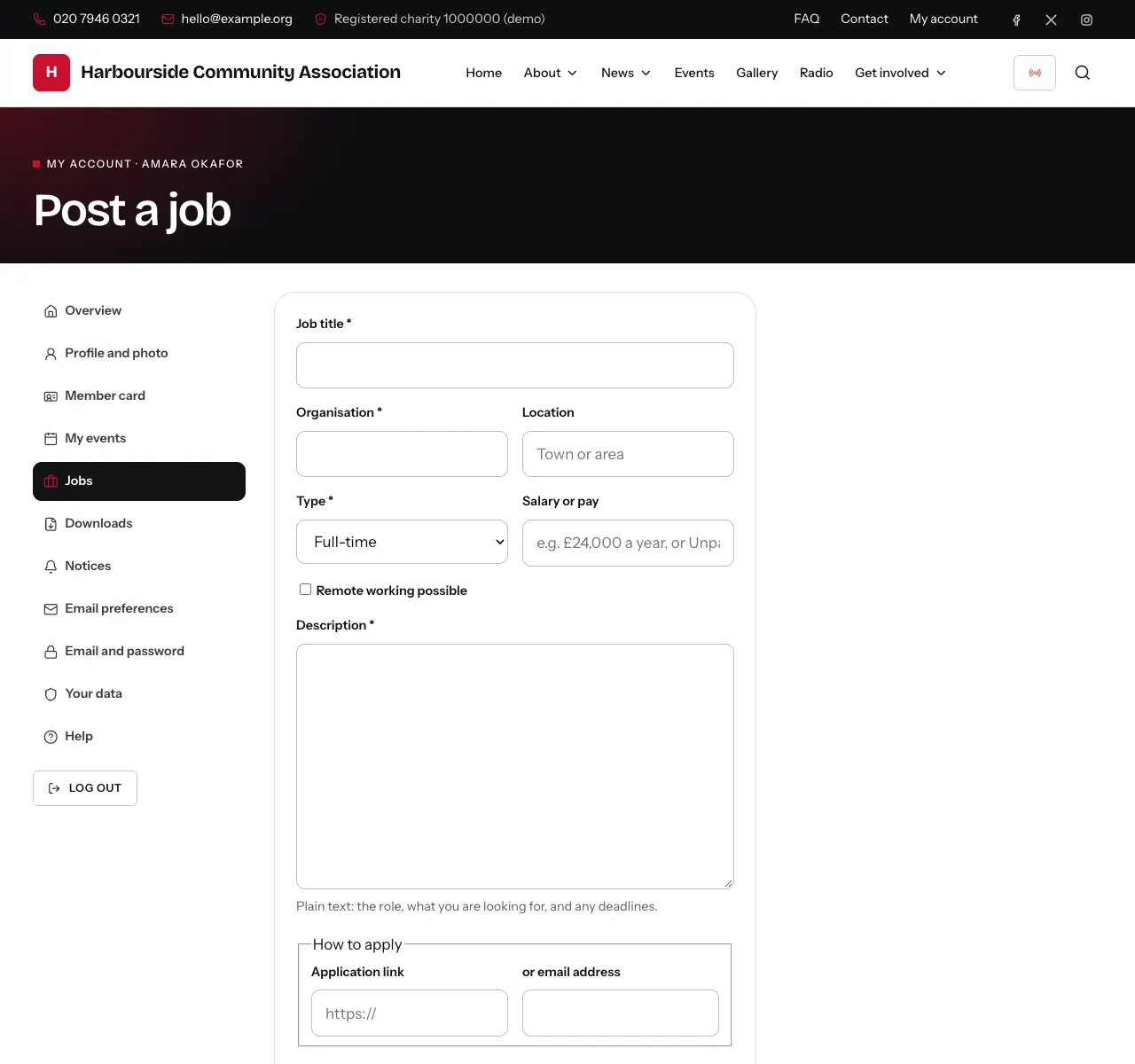This screenshot has width=1135, height=1064.
Task: Open Overview in account sidebar
Action: [139, 311]
